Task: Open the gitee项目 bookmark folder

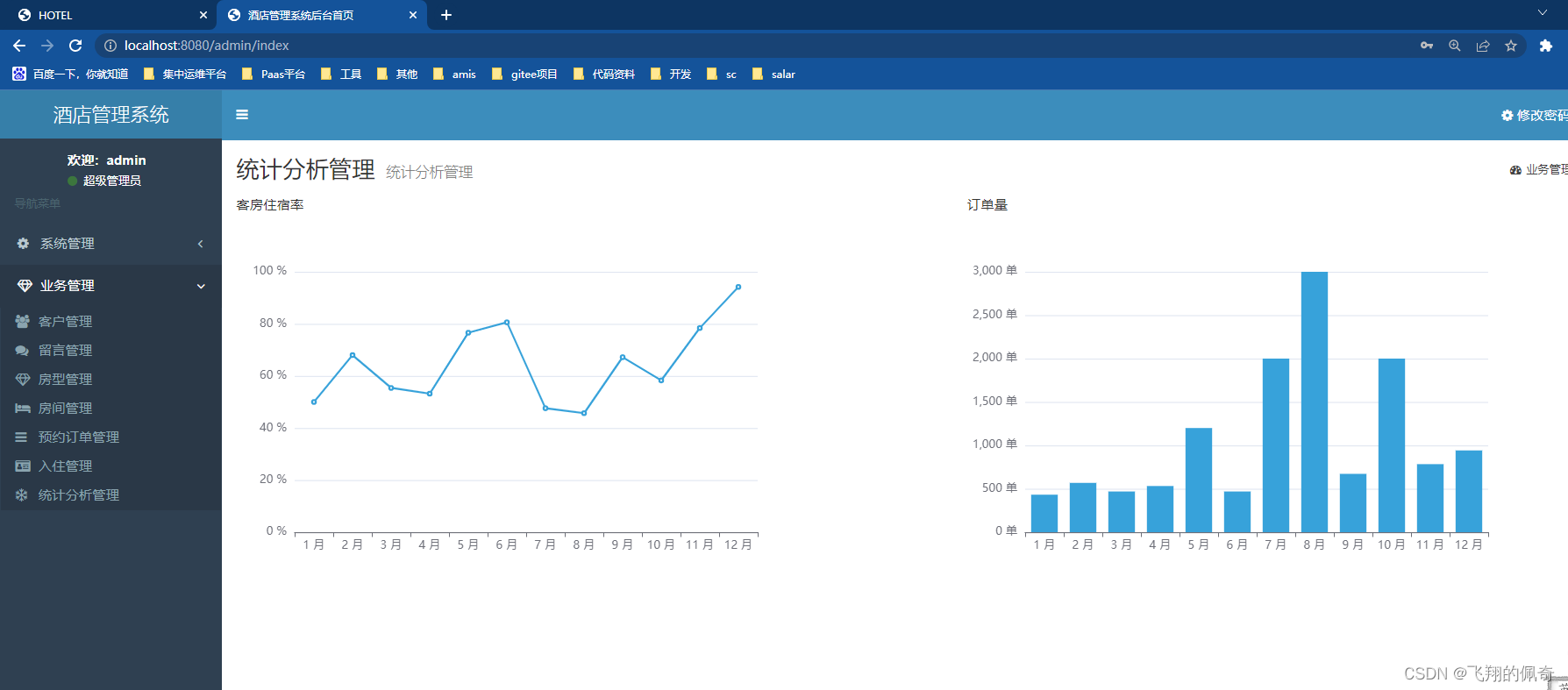Action: point(524,75)
